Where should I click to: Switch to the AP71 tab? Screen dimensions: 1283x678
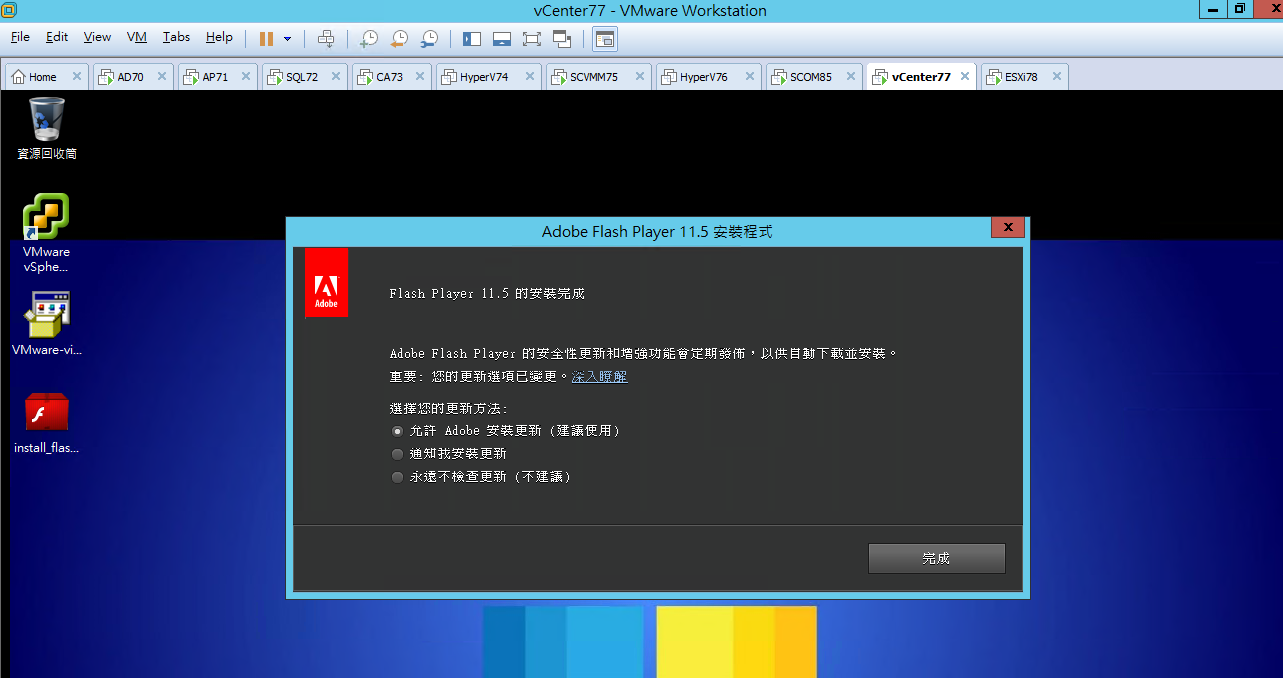pos(218,77)
